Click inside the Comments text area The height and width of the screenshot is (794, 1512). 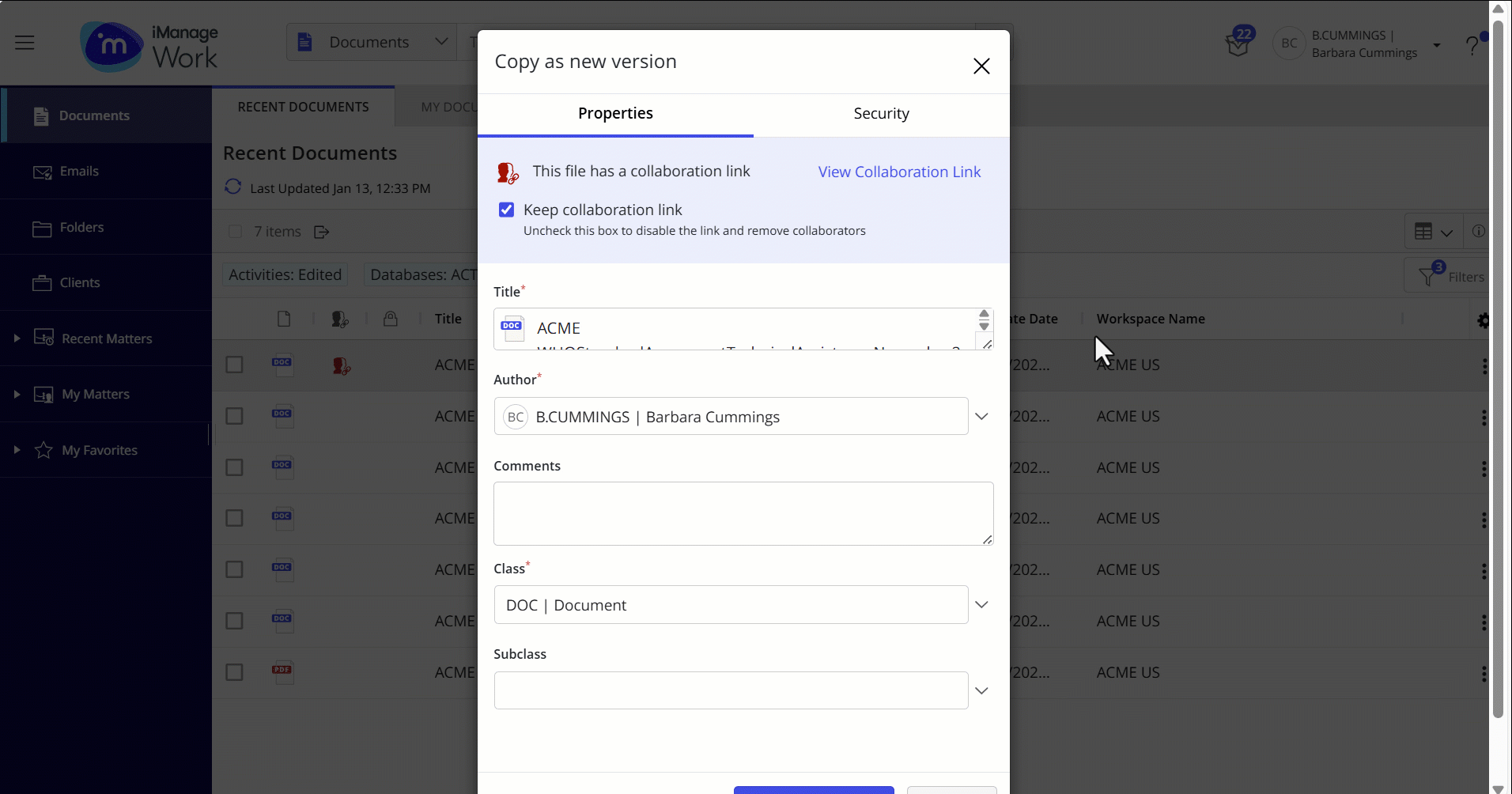(742, 512)
